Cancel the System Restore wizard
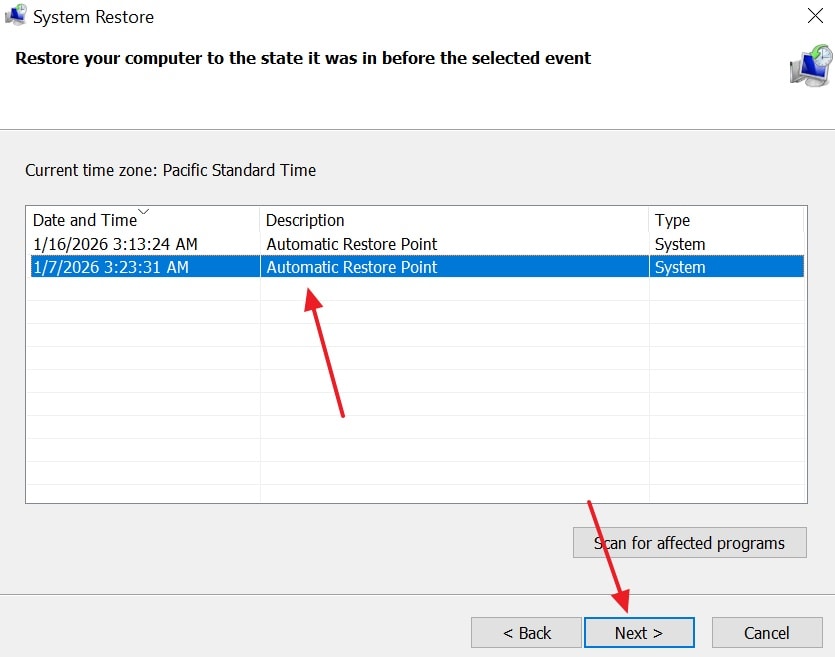The width and height of the screenshot is (835, 657). pos(766,632)
